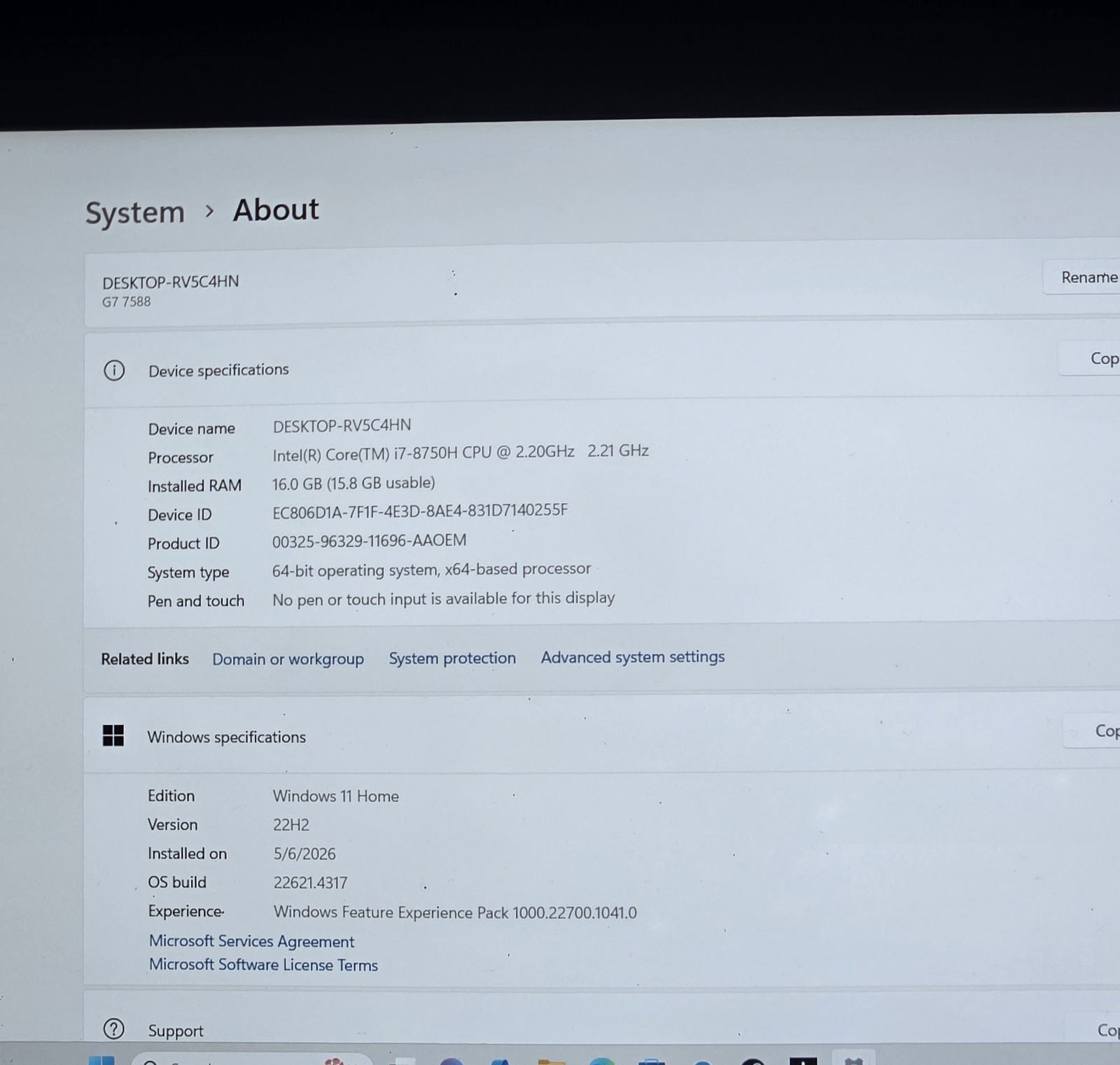Select the DESKTOP-RV5C4HN name in the top card
Image resolution: width=1120 pixels, height=1065 pixels.
171,282
